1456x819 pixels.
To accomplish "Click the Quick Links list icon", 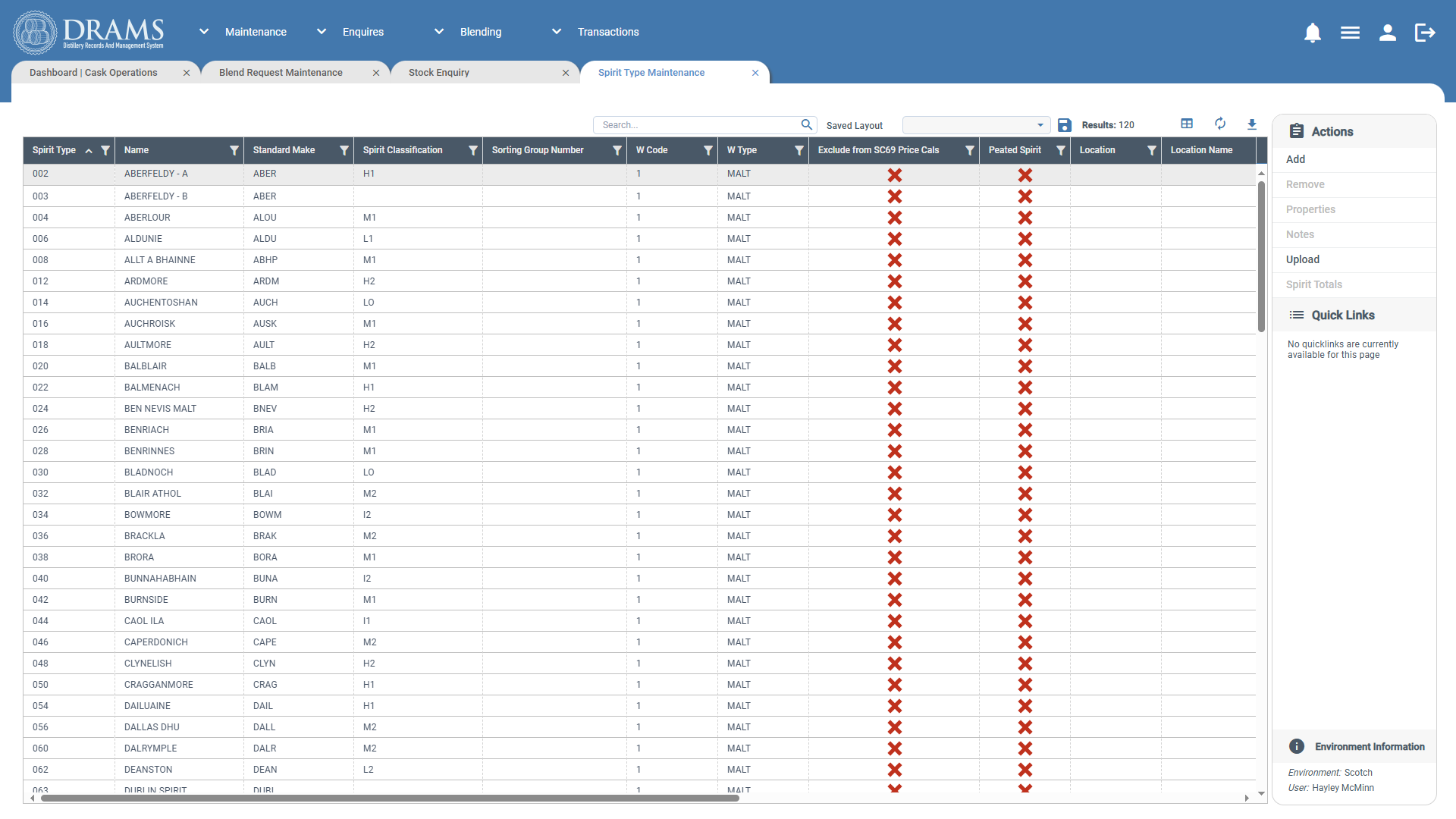I will click(x=1297, y=315).
